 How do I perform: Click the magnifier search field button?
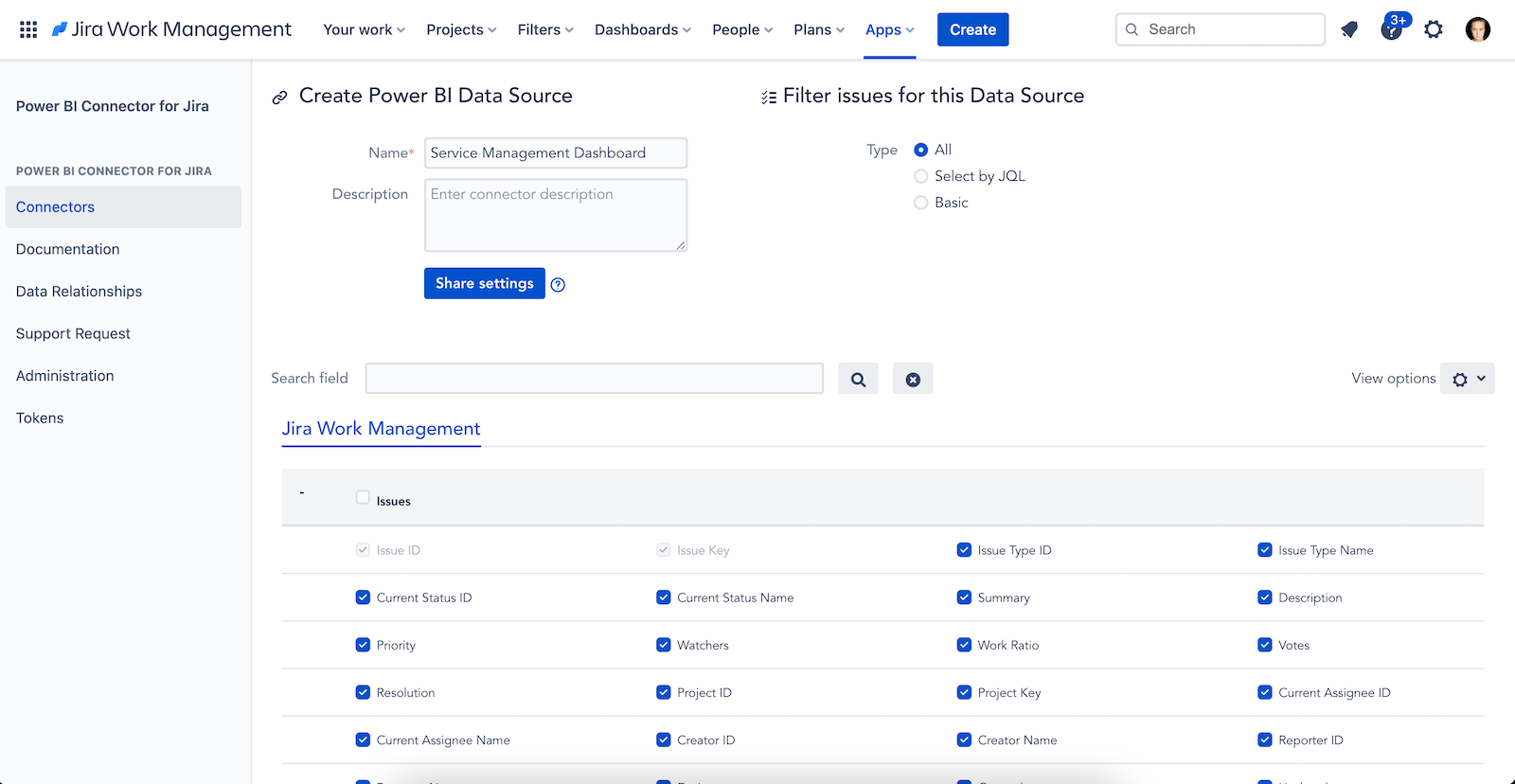coord(858,379)
